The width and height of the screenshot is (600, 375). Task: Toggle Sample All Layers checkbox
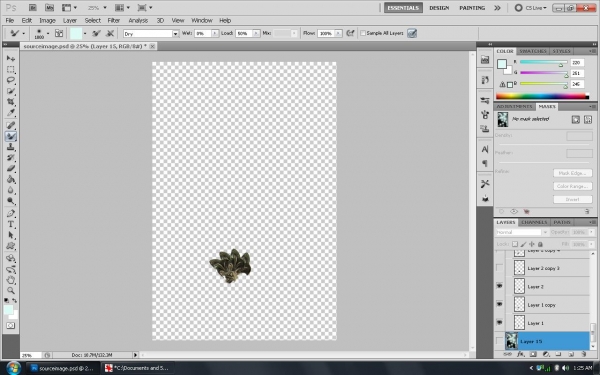tap(363, 33)
